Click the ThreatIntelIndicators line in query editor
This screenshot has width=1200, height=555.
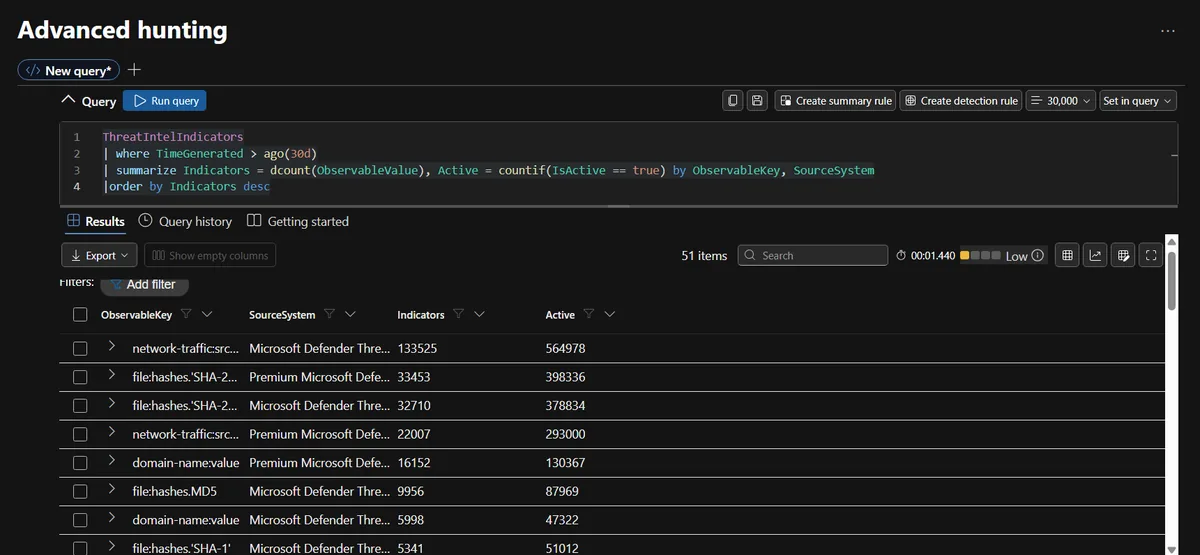[172, 136]
